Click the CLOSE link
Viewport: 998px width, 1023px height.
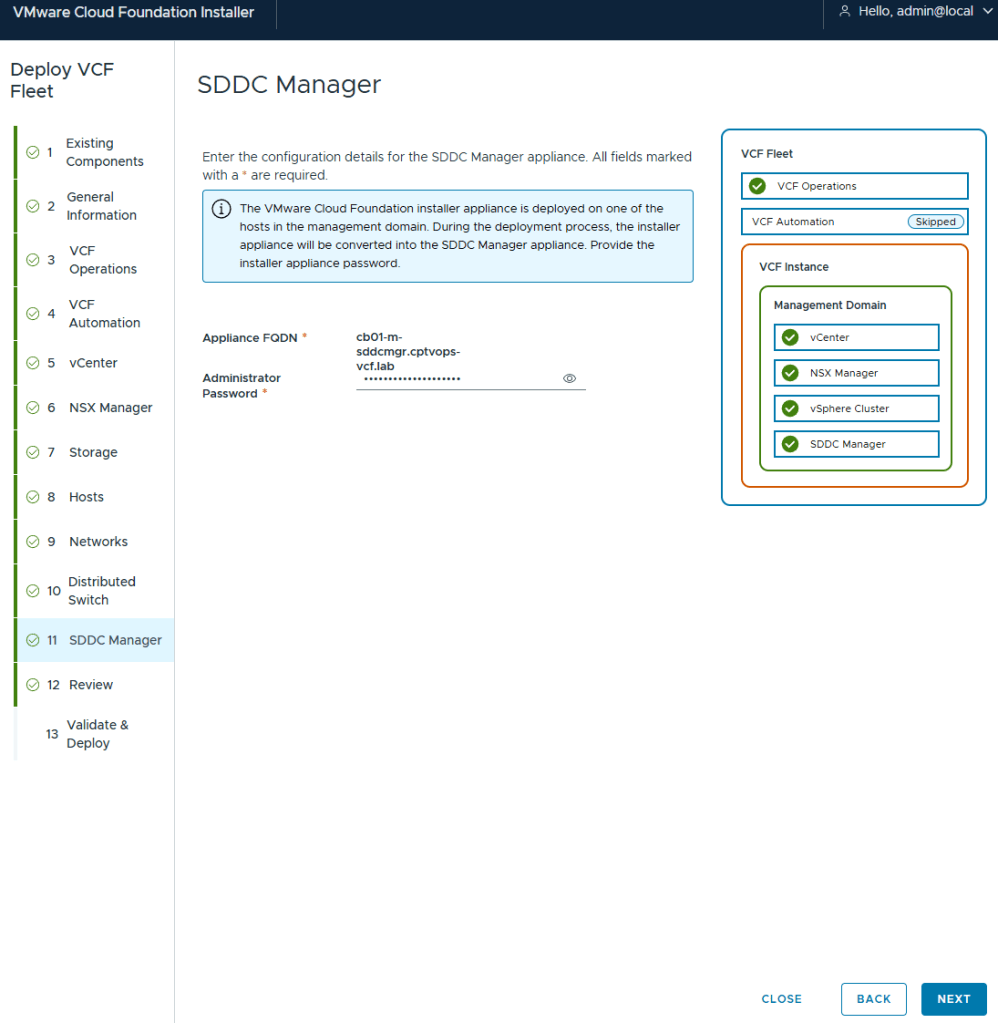point(781,999)
